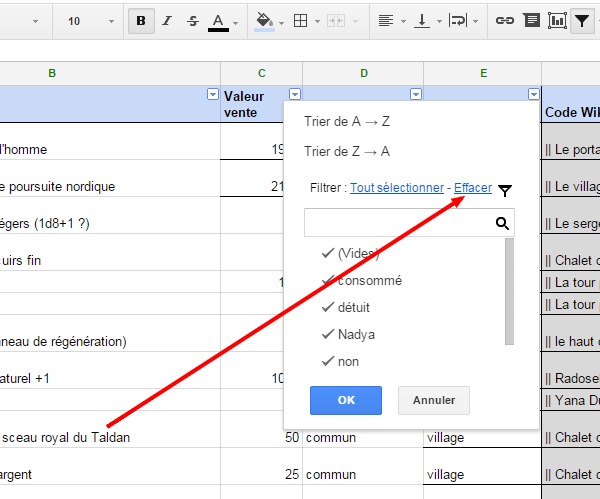Sort with Trier de Z → A
Screen dimensions: 600x499
coord(346,151)
